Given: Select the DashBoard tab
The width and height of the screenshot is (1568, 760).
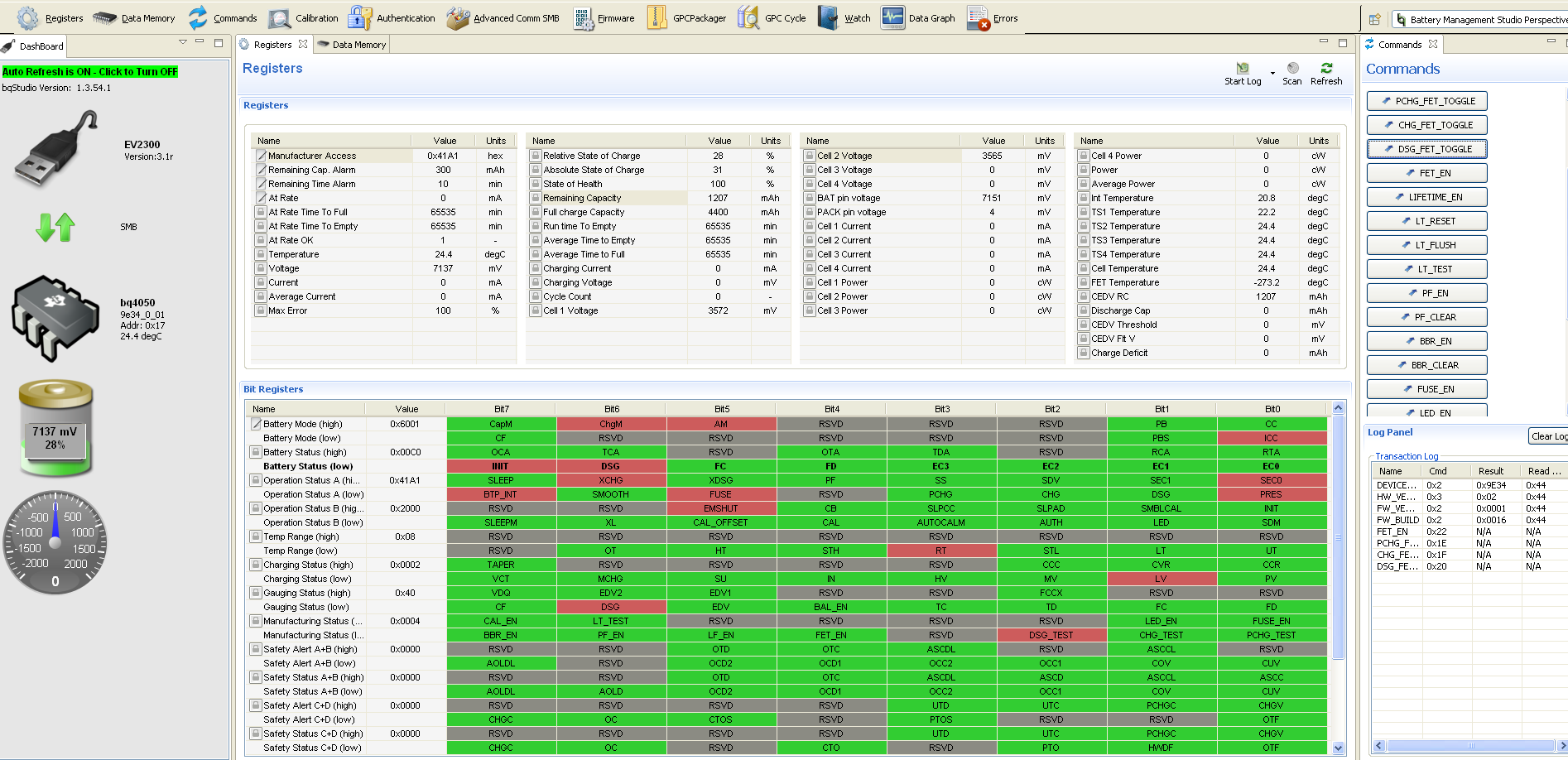Looking at the screenshot, I should click(34, 46).
